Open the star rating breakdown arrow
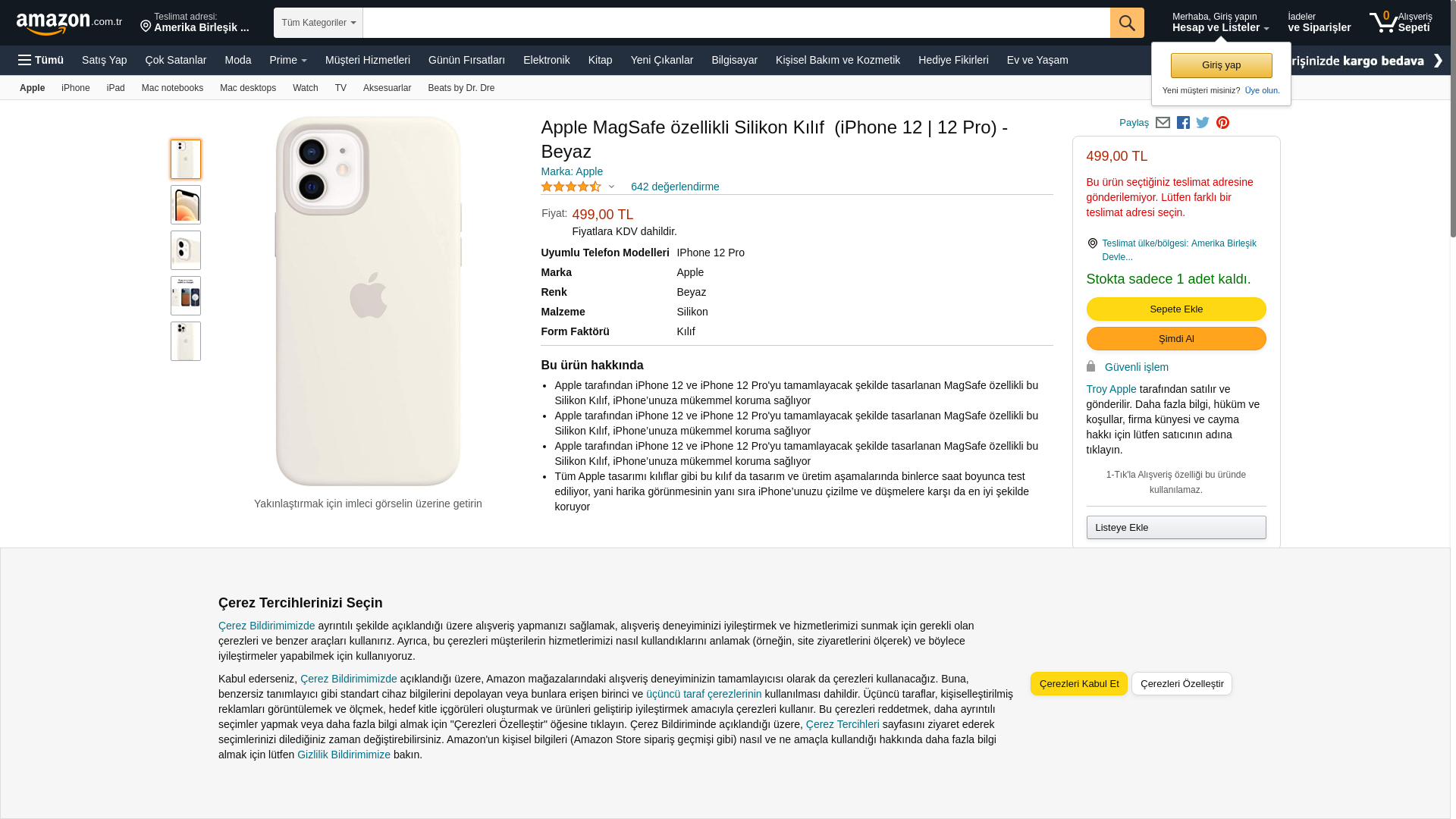The image size is (1456, 819). point(611,187)
